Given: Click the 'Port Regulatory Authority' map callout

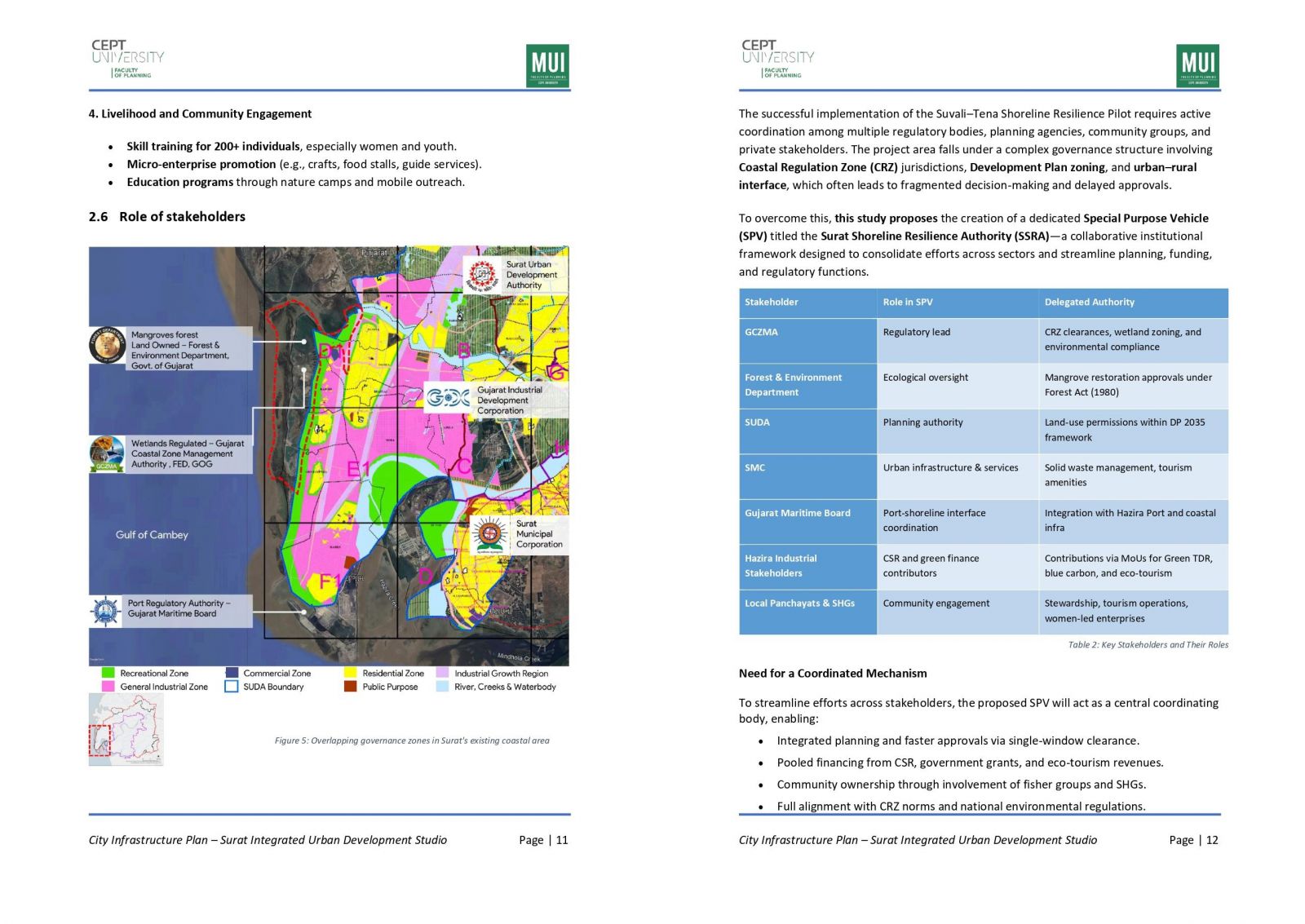Looking at the screenshot, I should [x=170, y=611].
